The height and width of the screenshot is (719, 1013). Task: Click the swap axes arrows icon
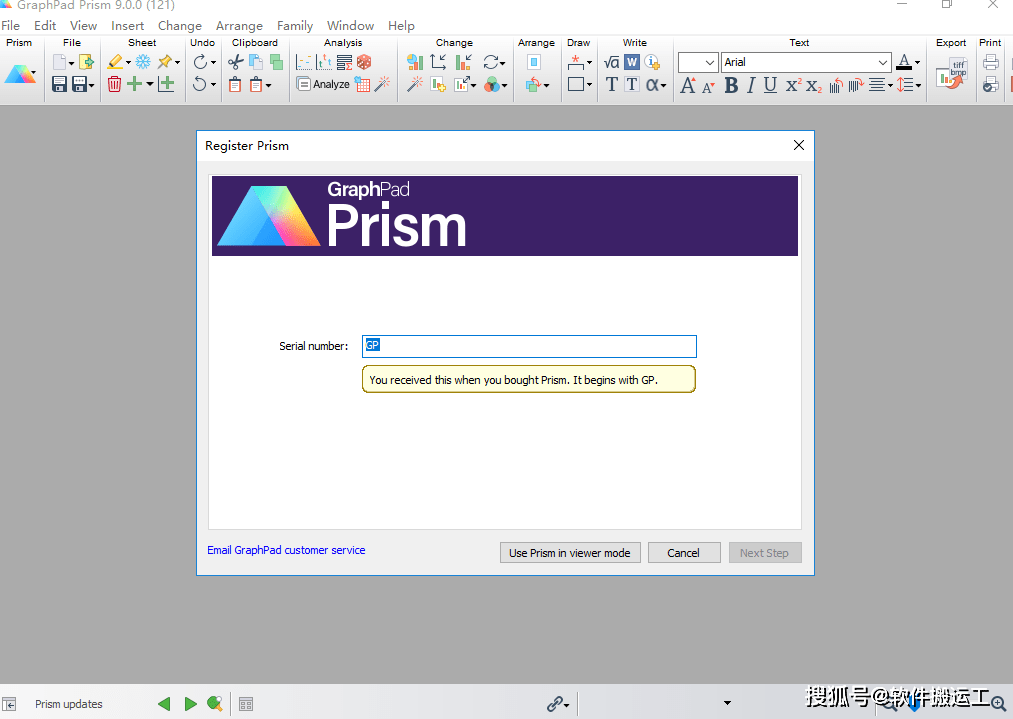click(x=438, y=62)
